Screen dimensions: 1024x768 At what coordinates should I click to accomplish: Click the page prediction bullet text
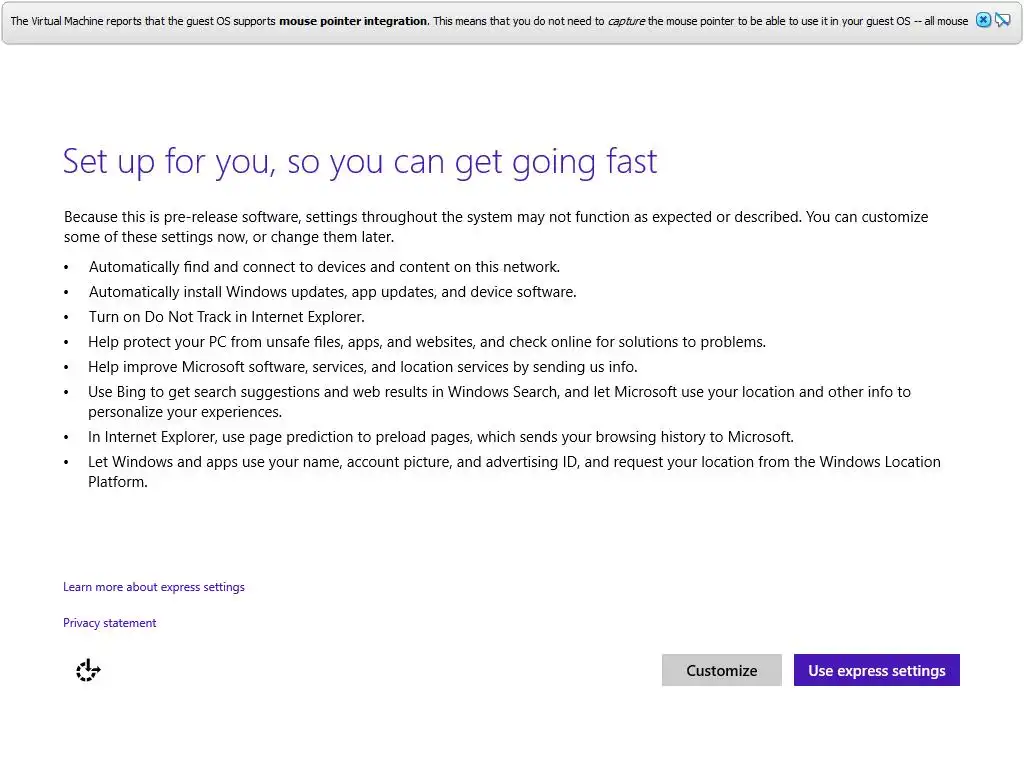tap(441, 437)
